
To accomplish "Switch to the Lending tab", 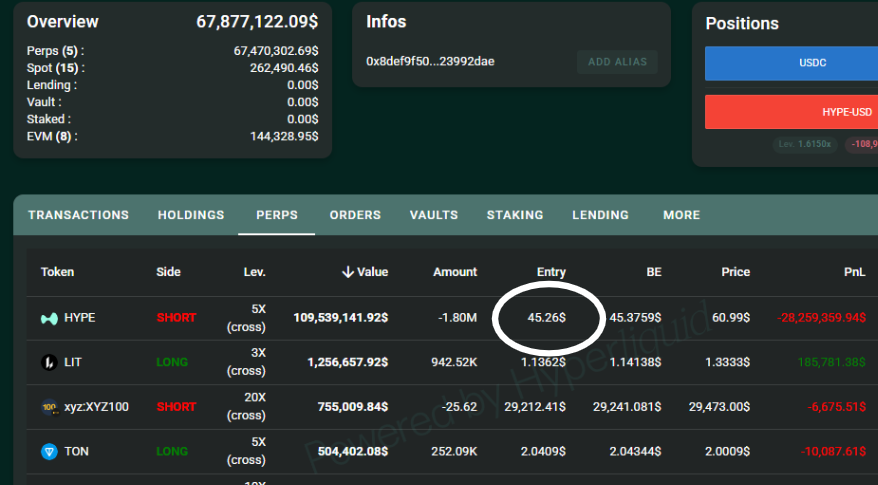I will pos(600,215).
